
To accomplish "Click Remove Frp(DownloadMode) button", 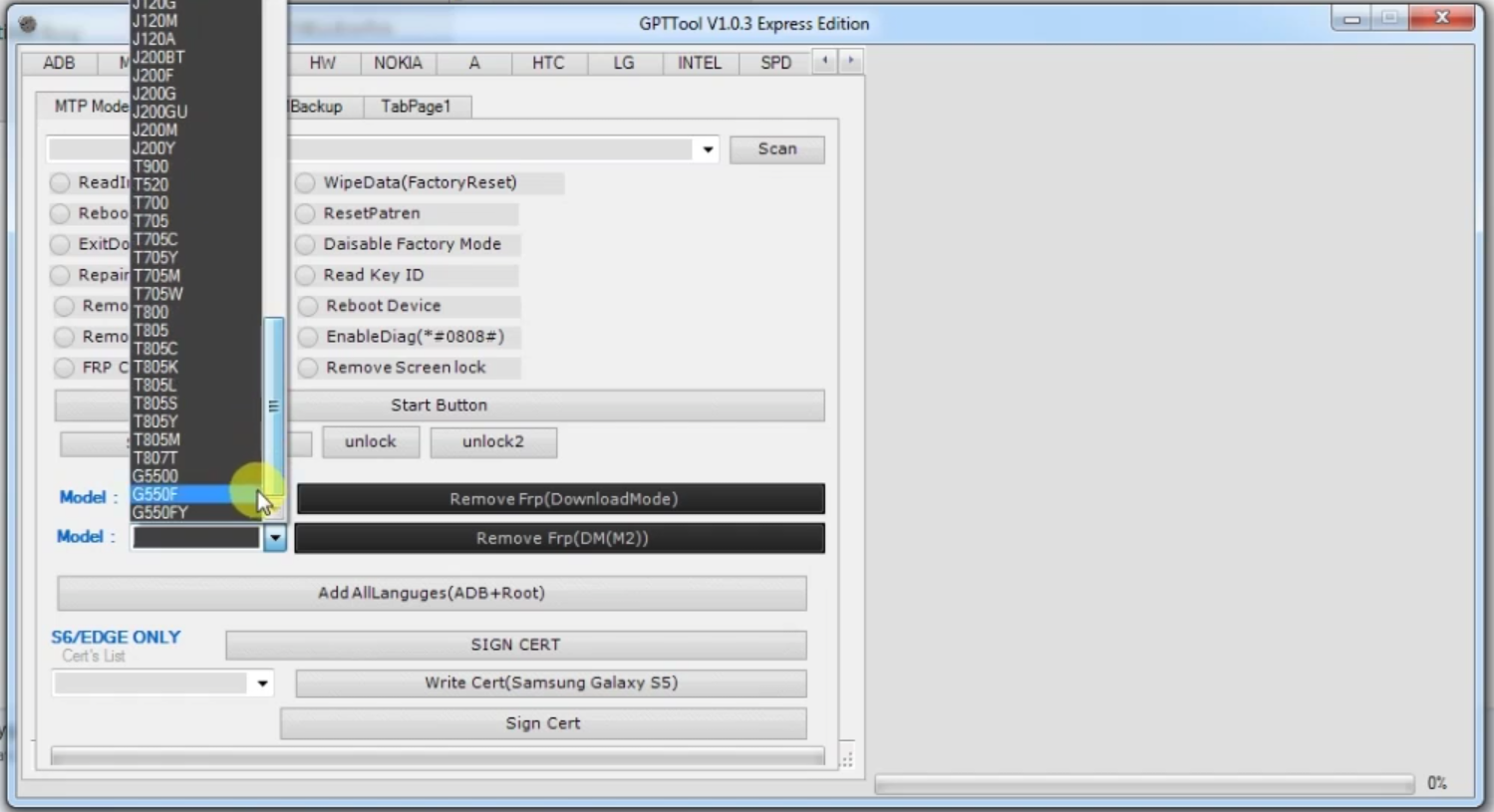I will click(560, 498).
